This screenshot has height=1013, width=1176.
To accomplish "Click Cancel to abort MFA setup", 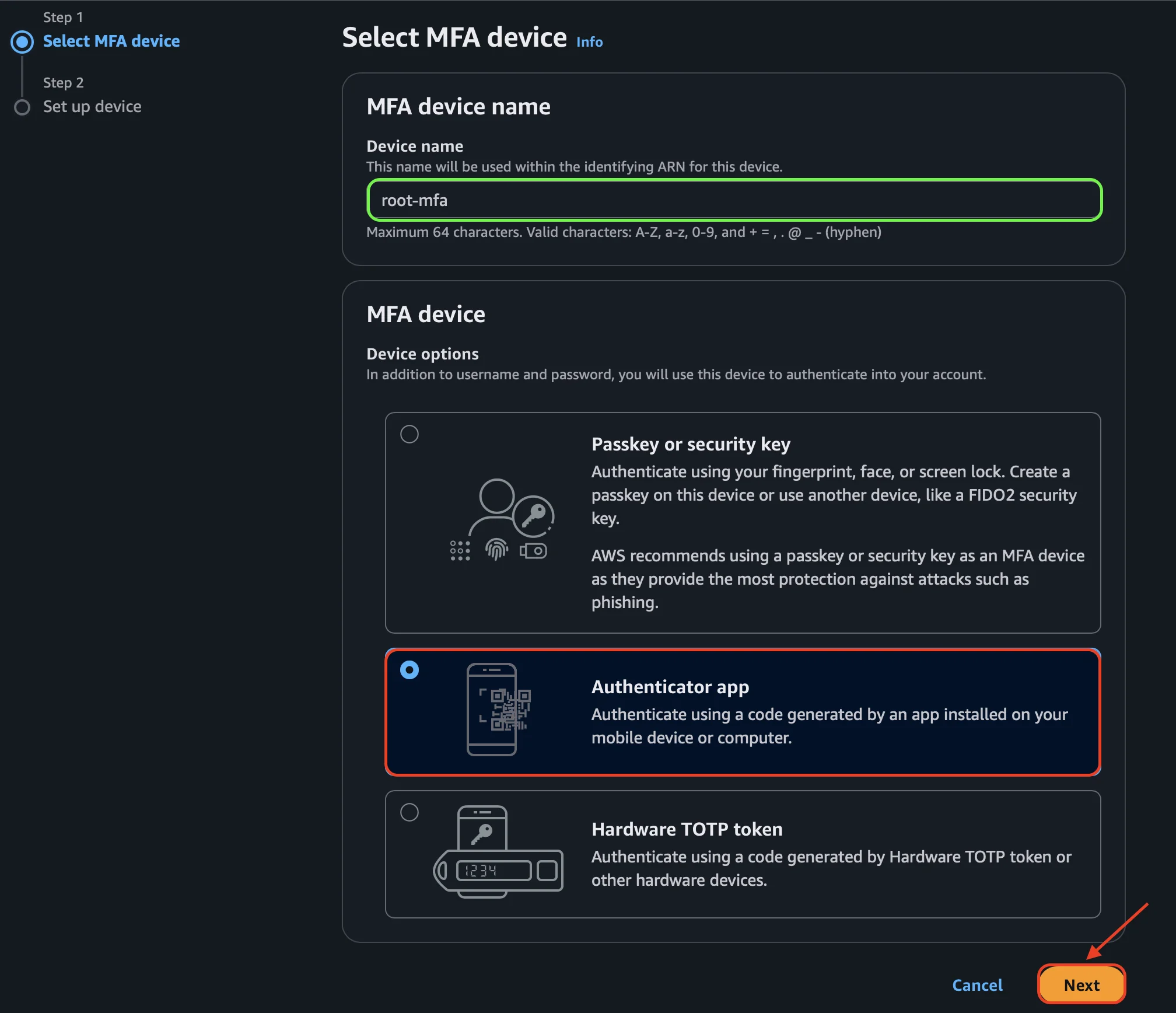I will (x=977, y=984).
